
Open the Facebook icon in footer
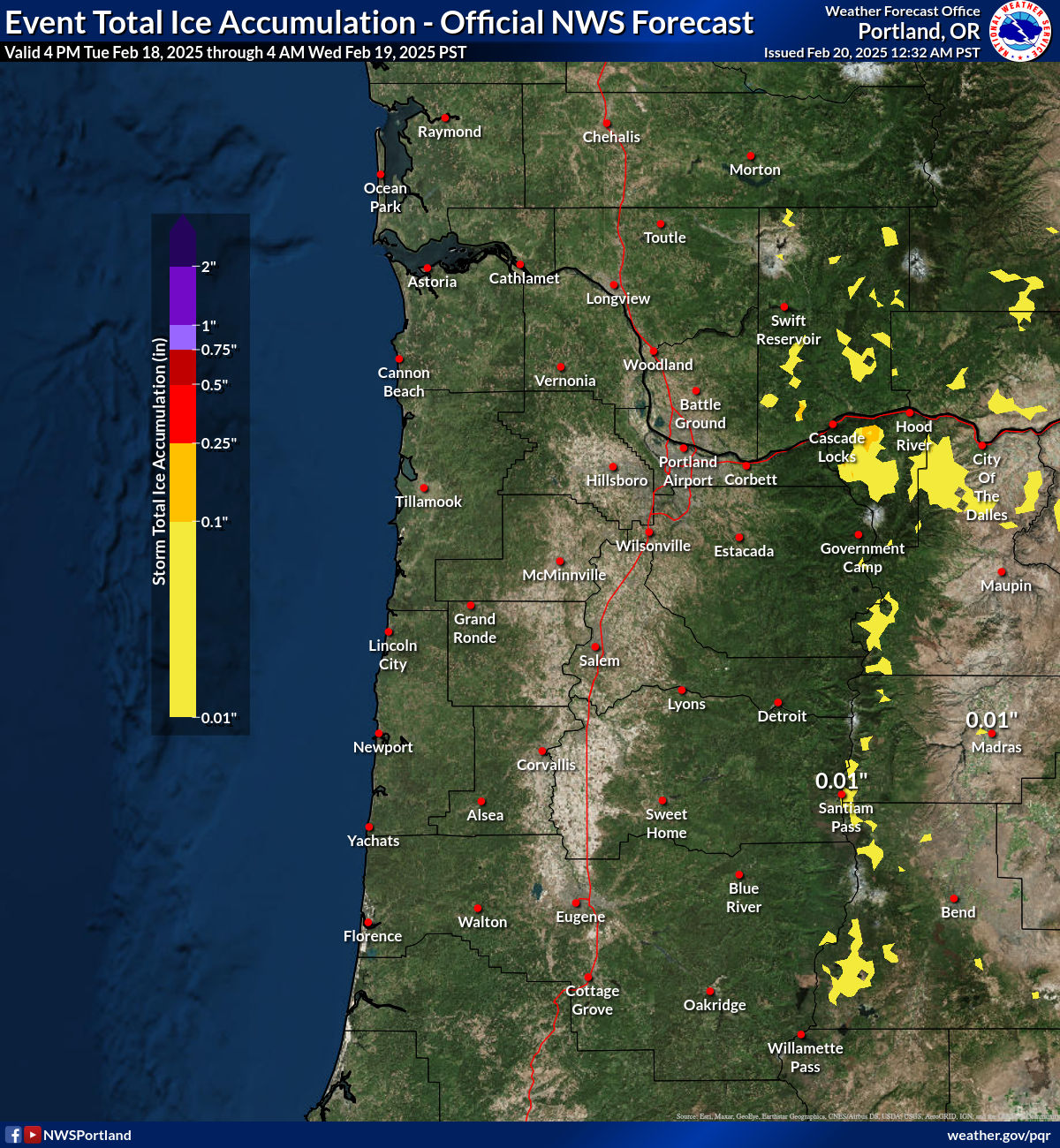click(x=13, y=1135)
